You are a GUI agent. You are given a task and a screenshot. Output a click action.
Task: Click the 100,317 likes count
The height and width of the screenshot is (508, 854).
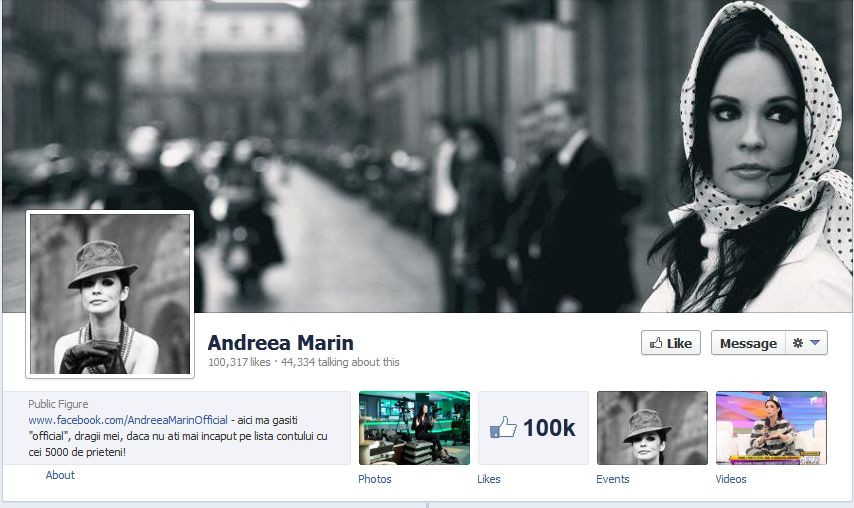coord(240,362)
